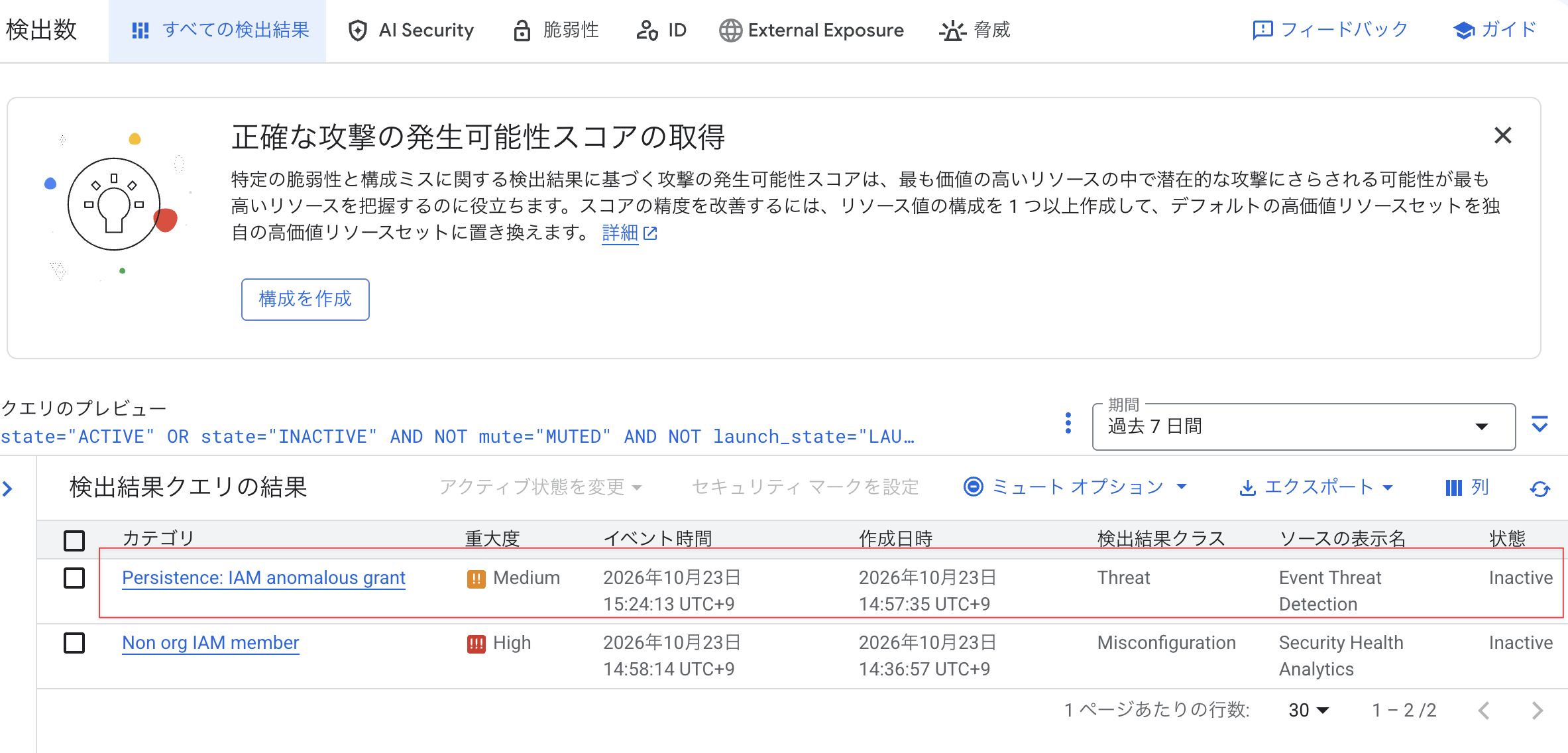The image size is (1568, 753).
Task: Toggle the select-all checkbox in table header
Action: click(74, 540)
